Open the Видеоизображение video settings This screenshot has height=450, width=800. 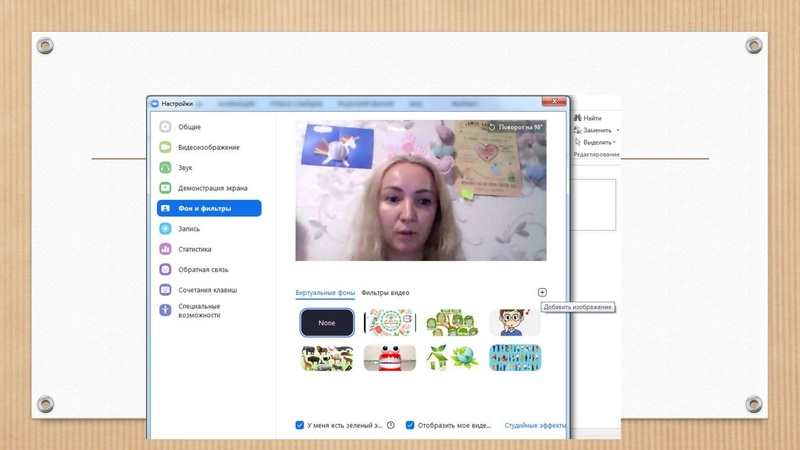(x=208, y=147)
